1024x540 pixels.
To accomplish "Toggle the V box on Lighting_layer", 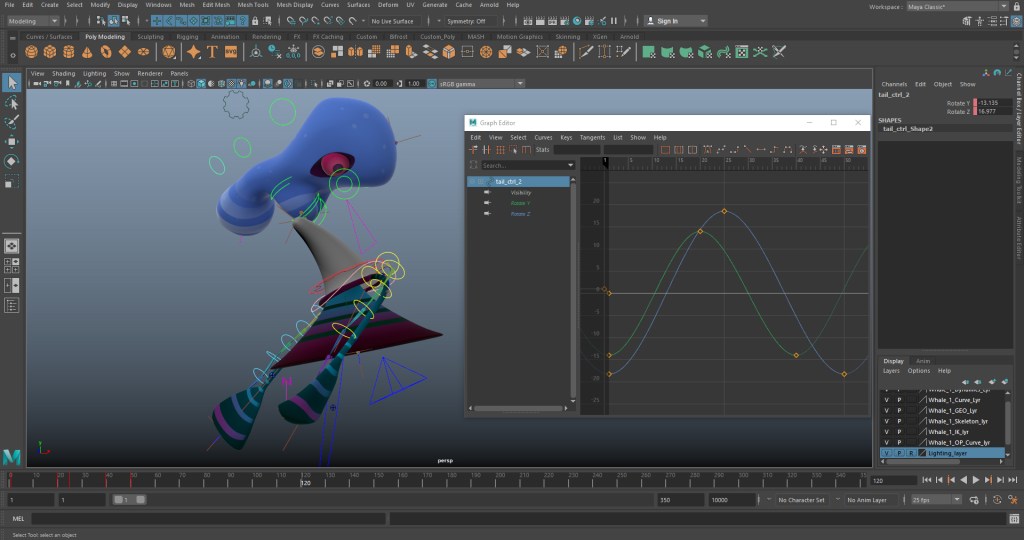I will coord(886,453).
